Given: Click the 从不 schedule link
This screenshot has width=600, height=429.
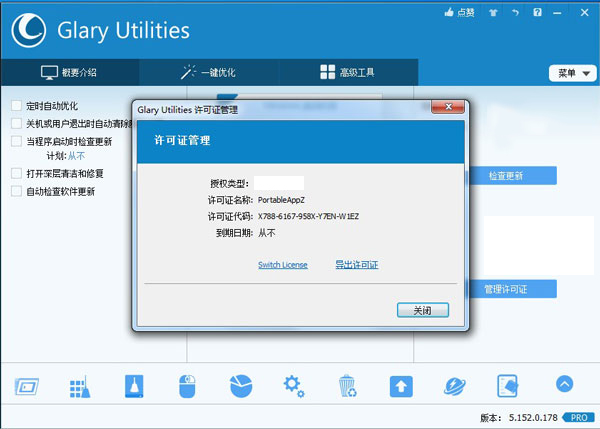Looking at the screenshot, I should [x=76, y=156].
